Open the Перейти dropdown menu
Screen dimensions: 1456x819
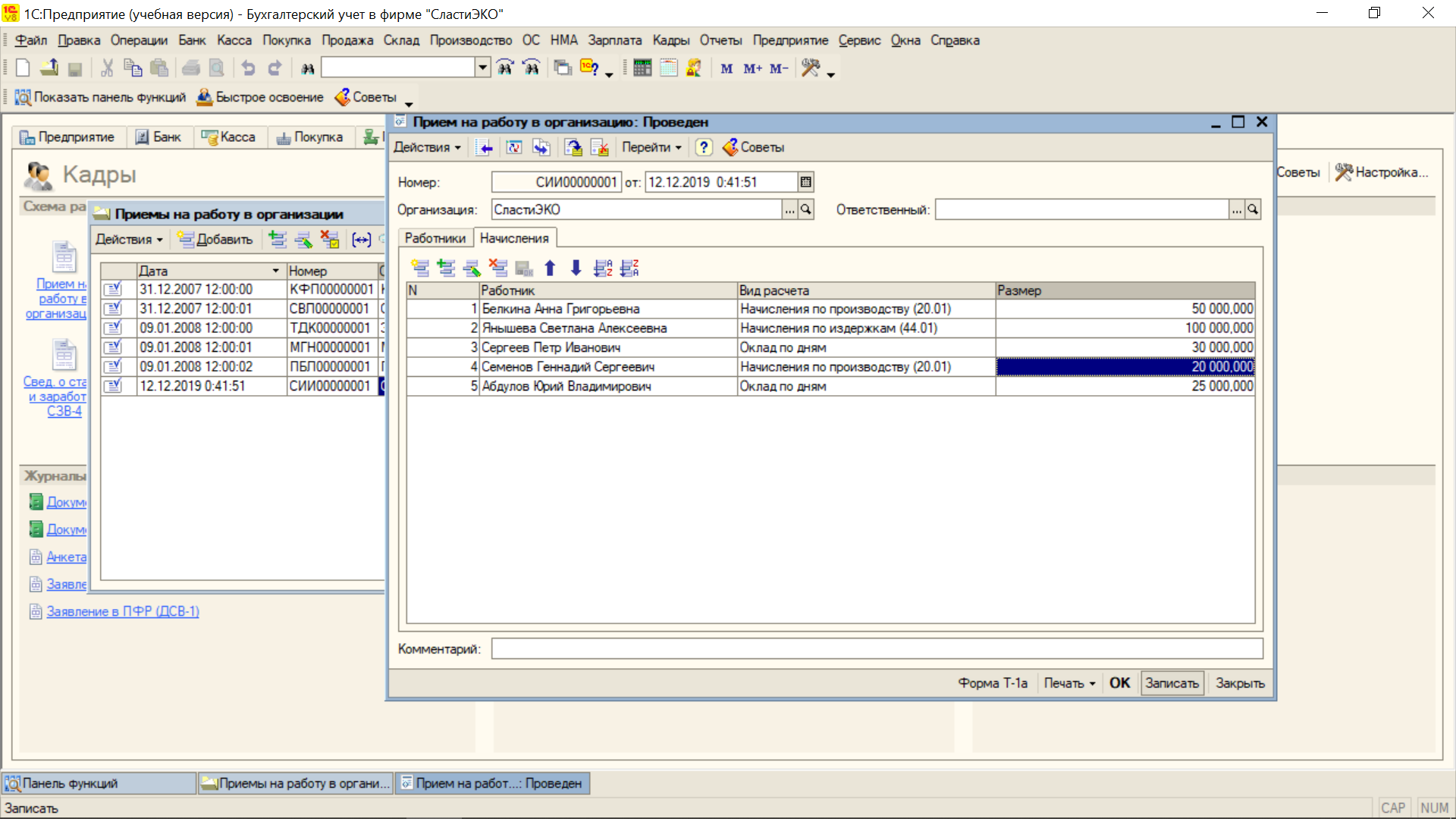coord(651,147)
